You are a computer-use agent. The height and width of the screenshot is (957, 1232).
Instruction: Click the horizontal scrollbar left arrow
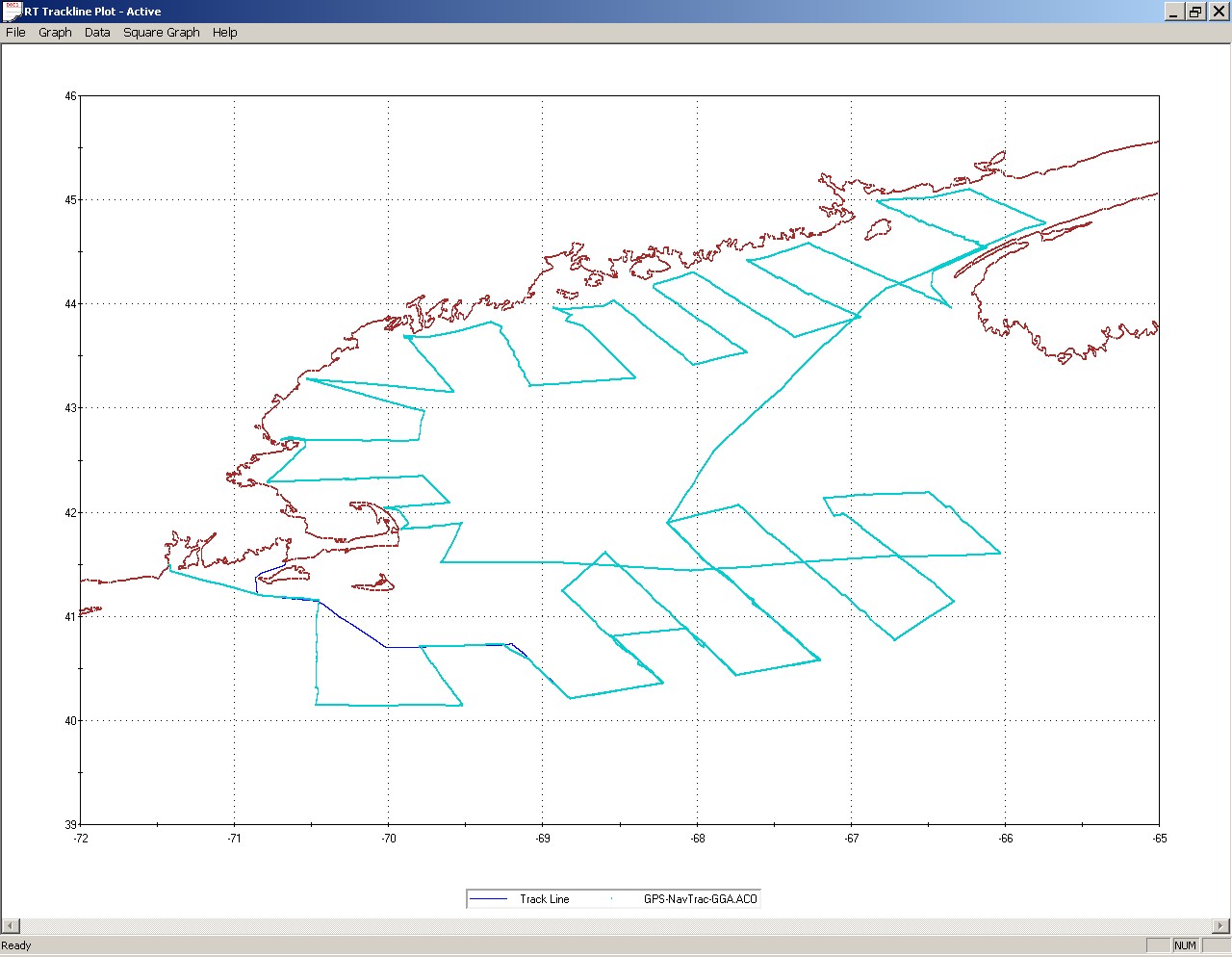coord(11,926)
